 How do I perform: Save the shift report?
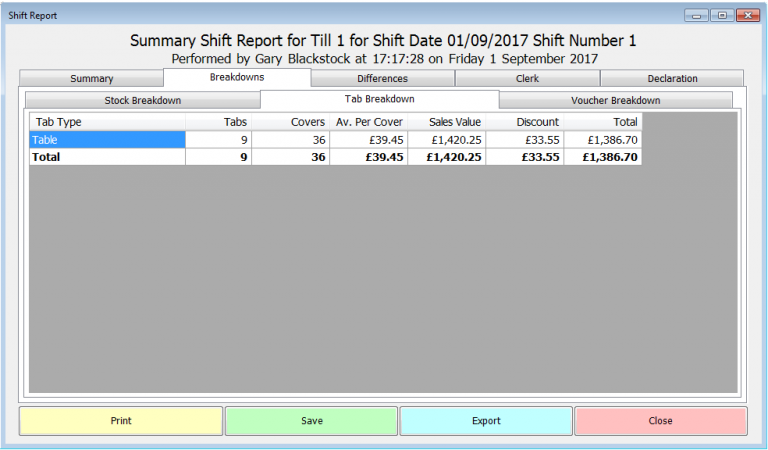pos(311,421)
